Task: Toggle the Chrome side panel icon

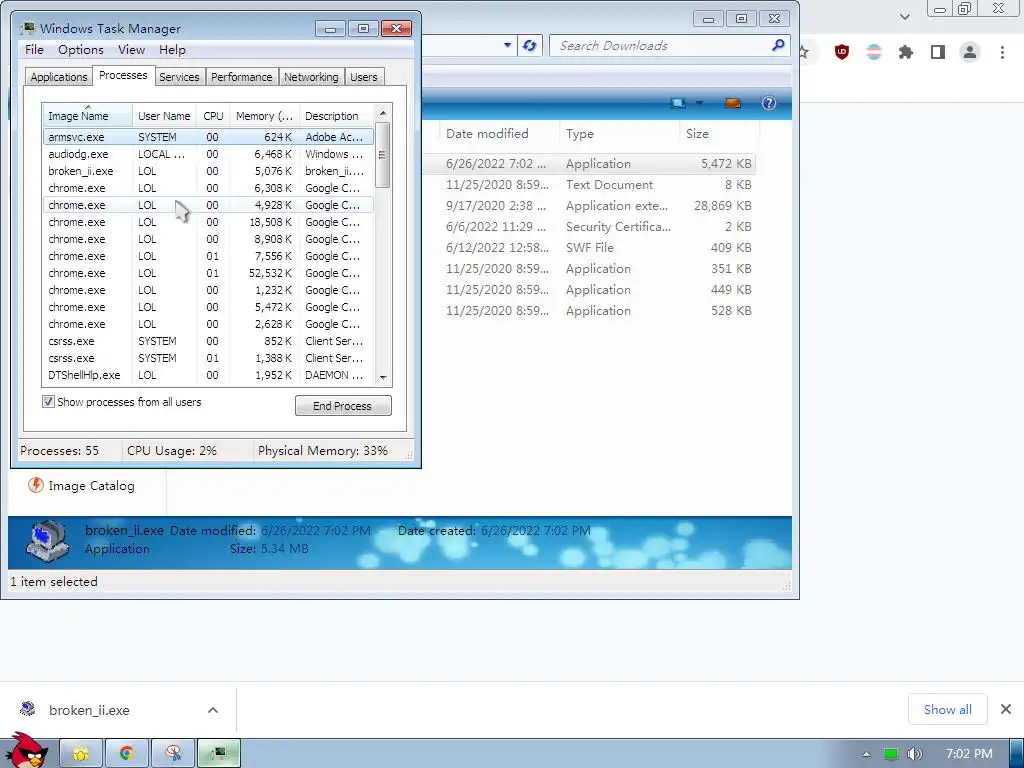Action: pyautogui.click(x=938, y=52)
